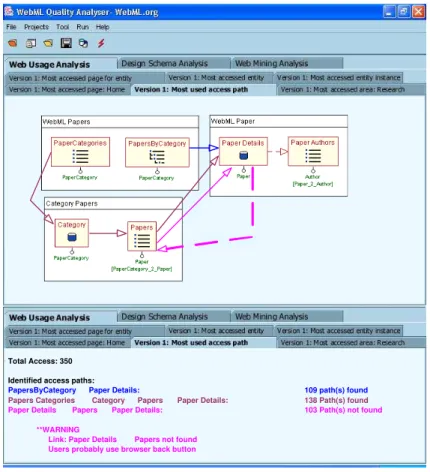Open the File menu
Viewport: 430px width, 472px height.
click(x=11, y=27)
